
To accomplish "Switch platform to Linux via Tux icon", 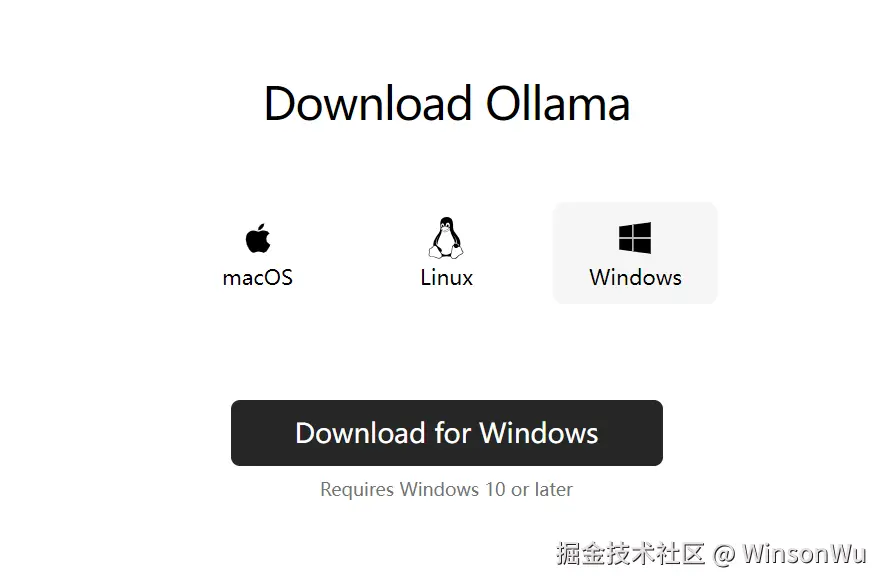I will (446, 238).
